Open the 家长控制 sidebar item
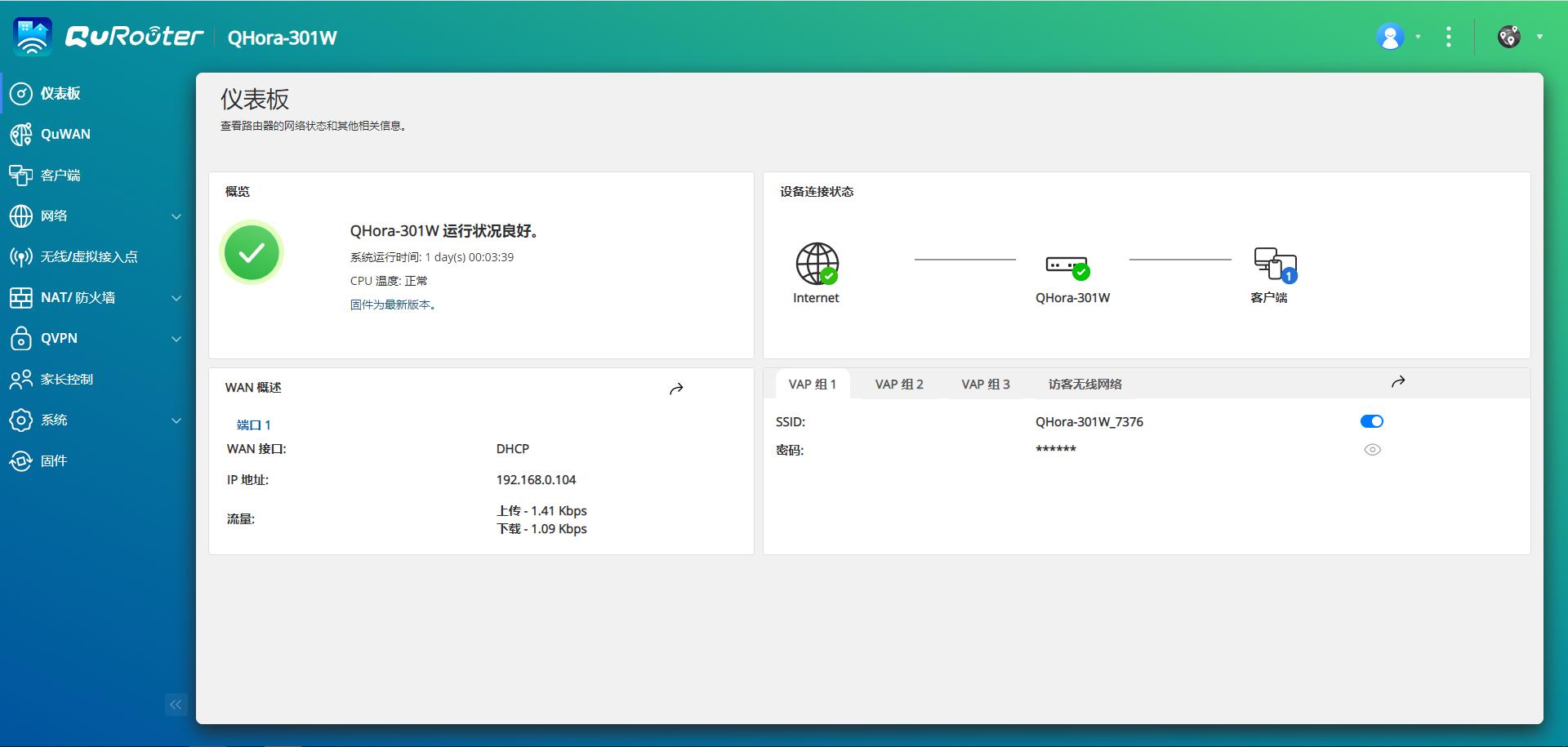1568x747 pixels. 67,379
